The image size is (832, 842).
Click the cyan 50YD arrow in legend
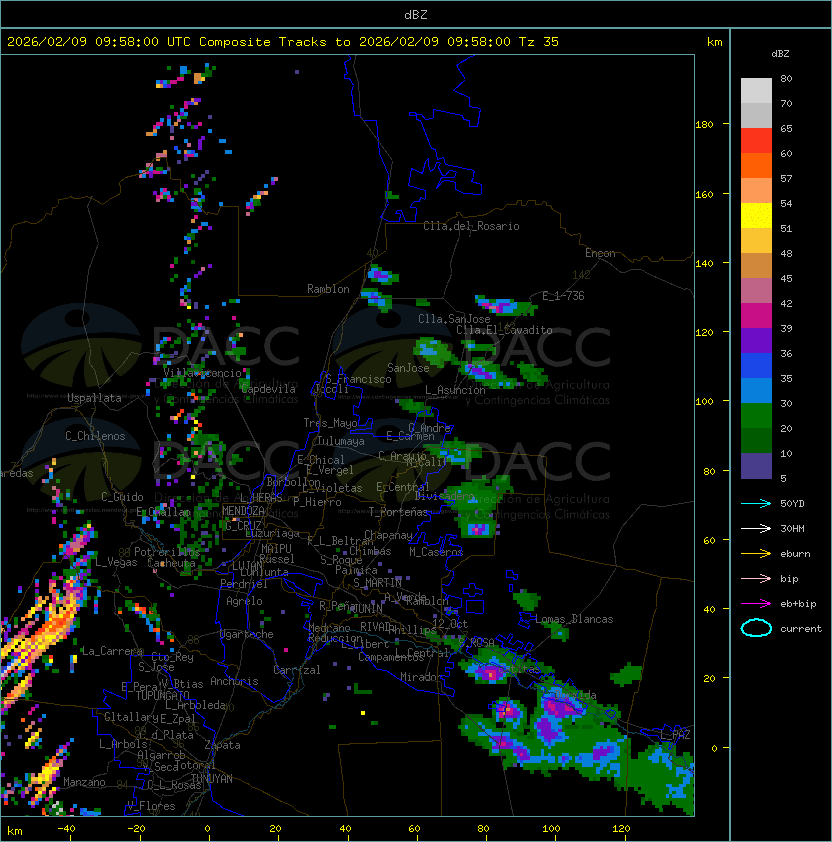tap(756, 503)
